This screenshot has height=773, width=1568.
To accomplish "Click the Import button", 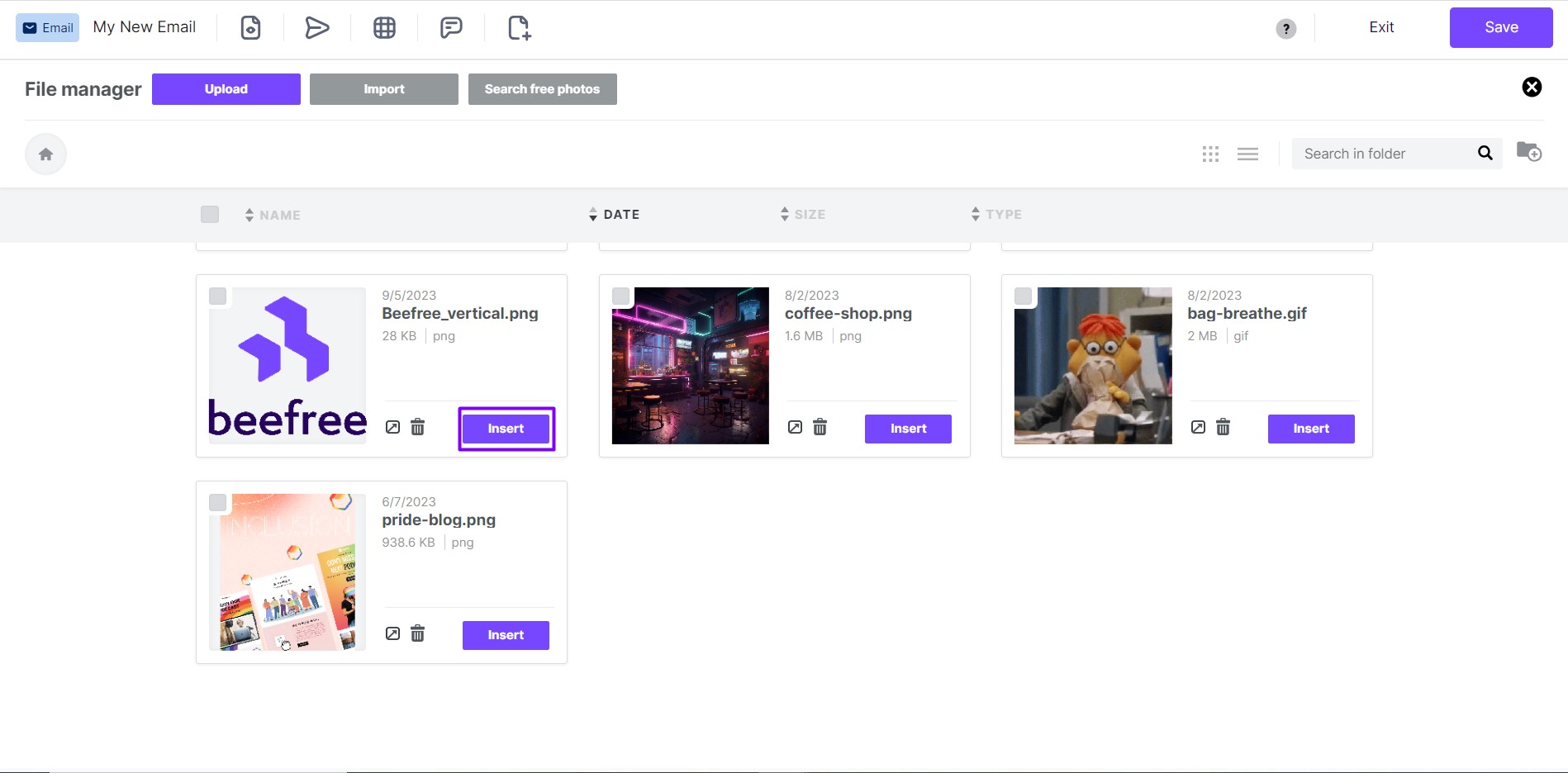I will [x=384, y=89].
